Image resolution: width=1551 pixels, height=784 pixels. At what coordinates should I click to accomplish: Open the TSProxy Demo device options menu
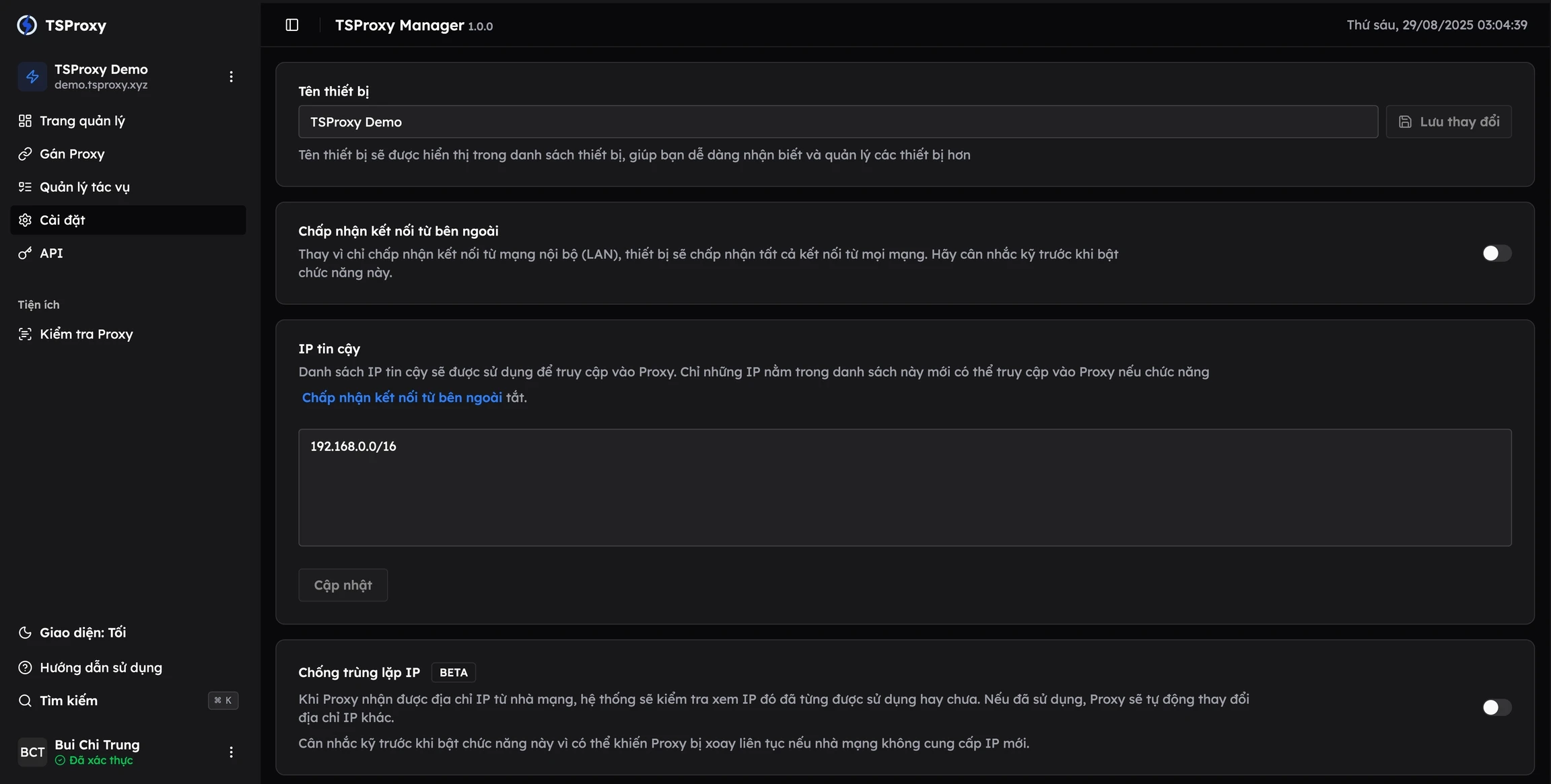tap(231, 77)
